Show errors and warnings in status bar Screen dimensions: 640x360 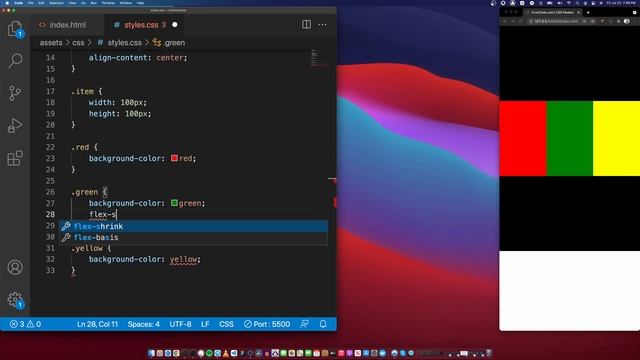coord(25,324)
